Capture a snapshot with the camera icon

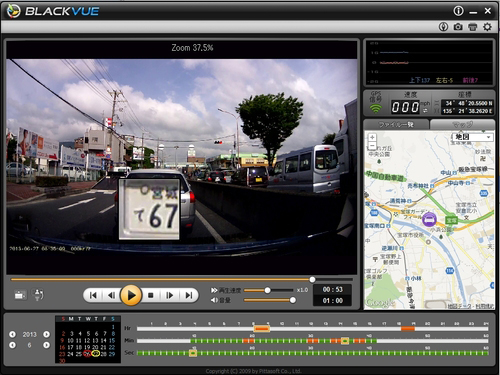[x=458, y=27]
